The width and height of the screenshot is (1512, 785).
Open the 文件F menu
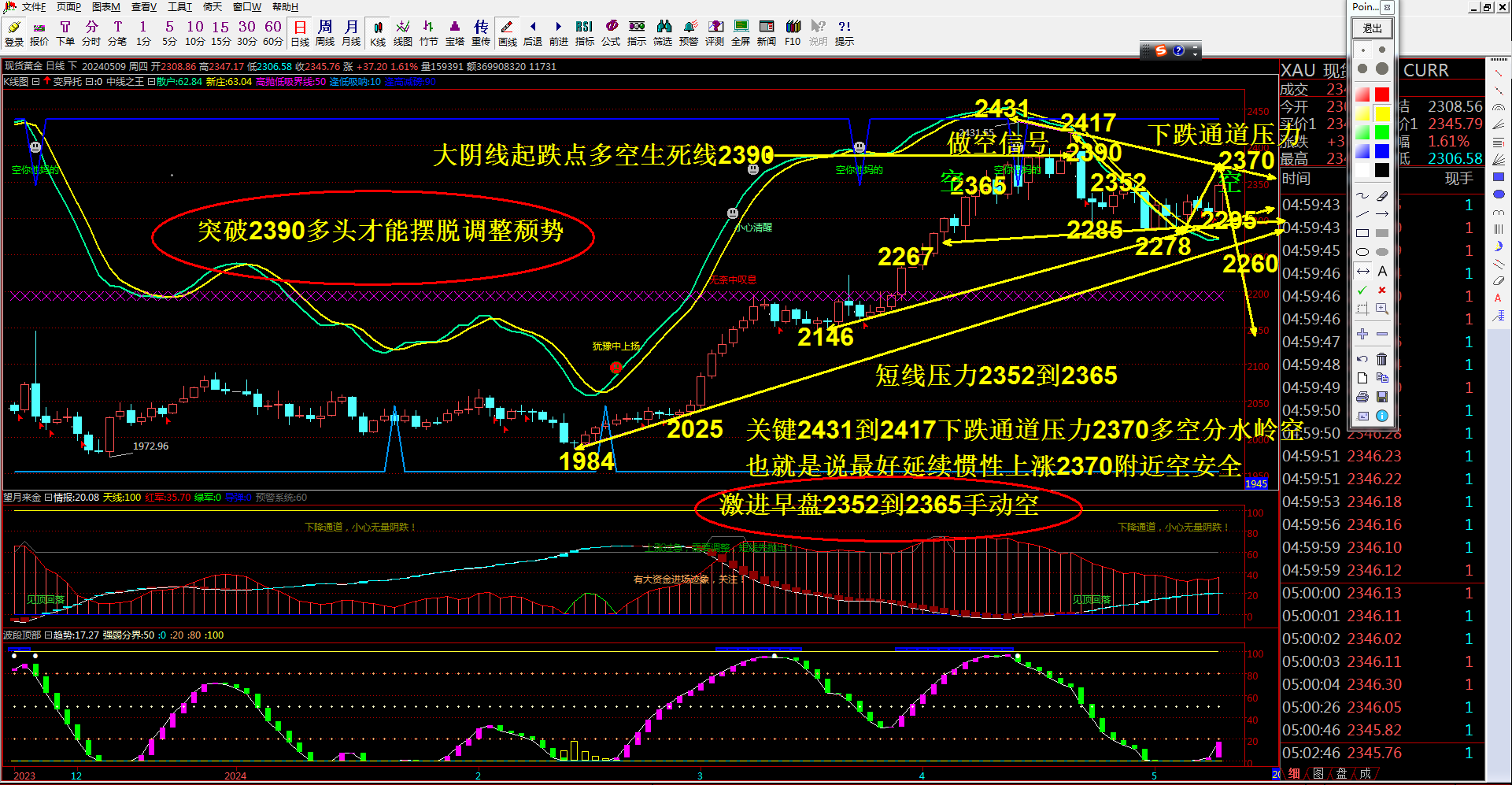(x=34, y=7)
